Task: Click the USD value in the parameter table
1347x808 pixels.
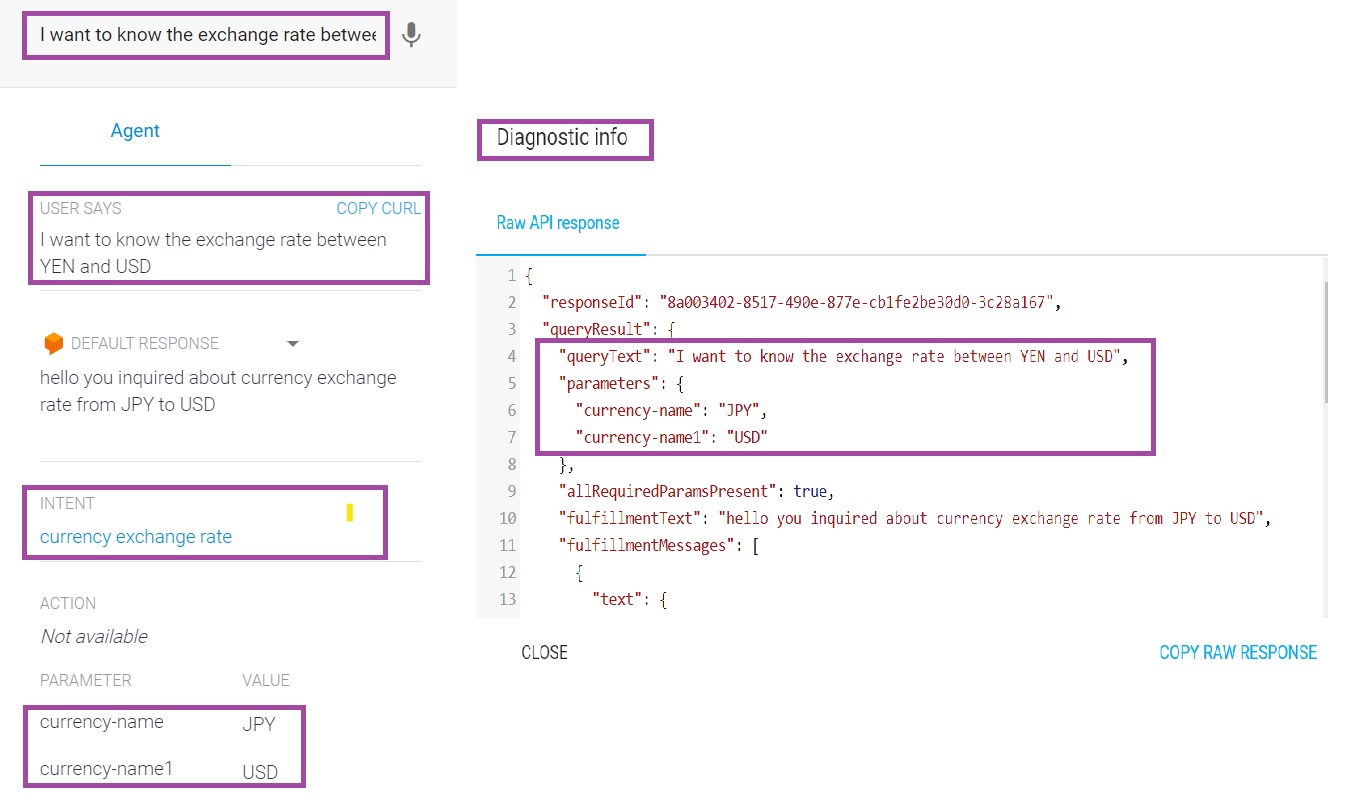Action: point(260,772)
